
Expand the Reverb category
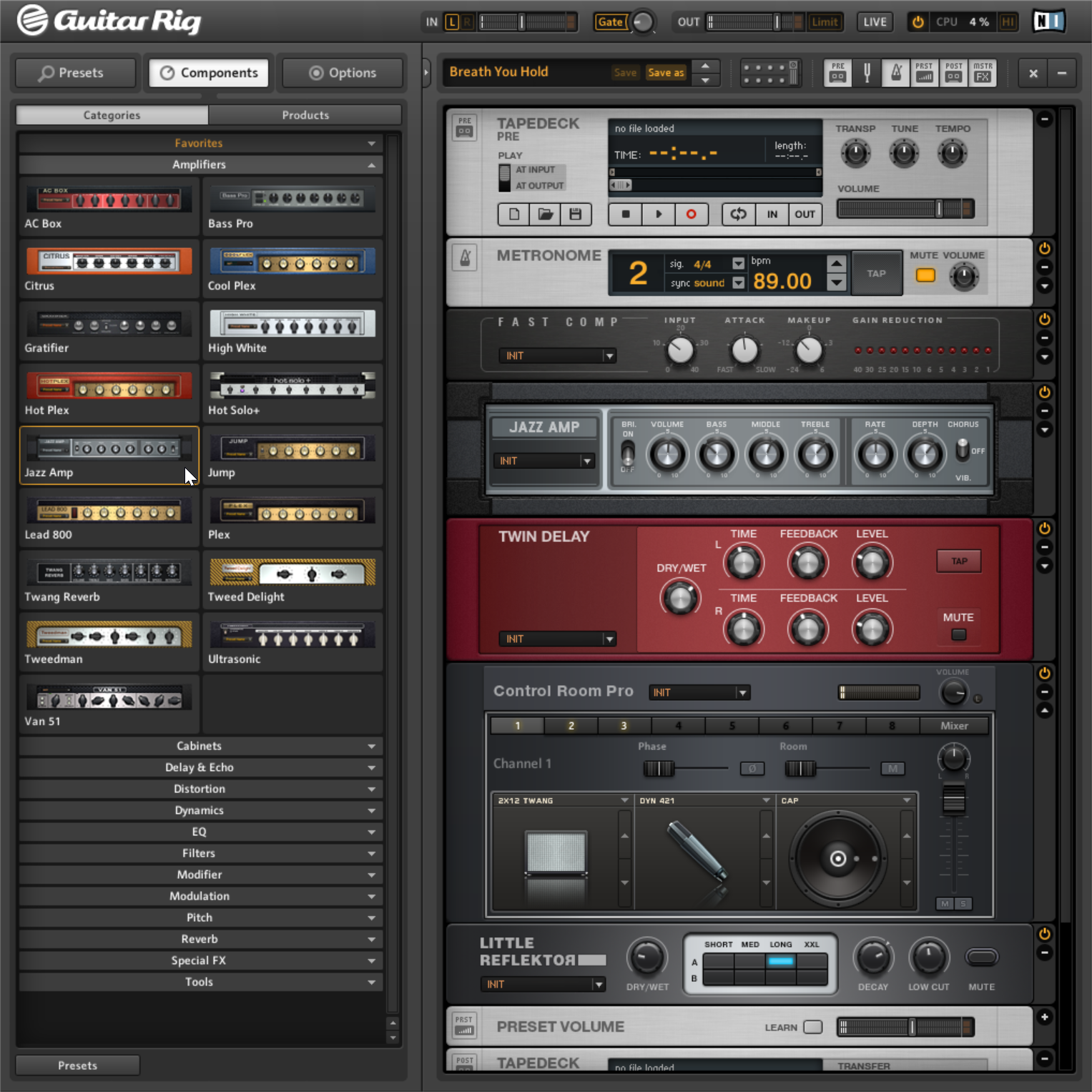(x=200, y=939)
